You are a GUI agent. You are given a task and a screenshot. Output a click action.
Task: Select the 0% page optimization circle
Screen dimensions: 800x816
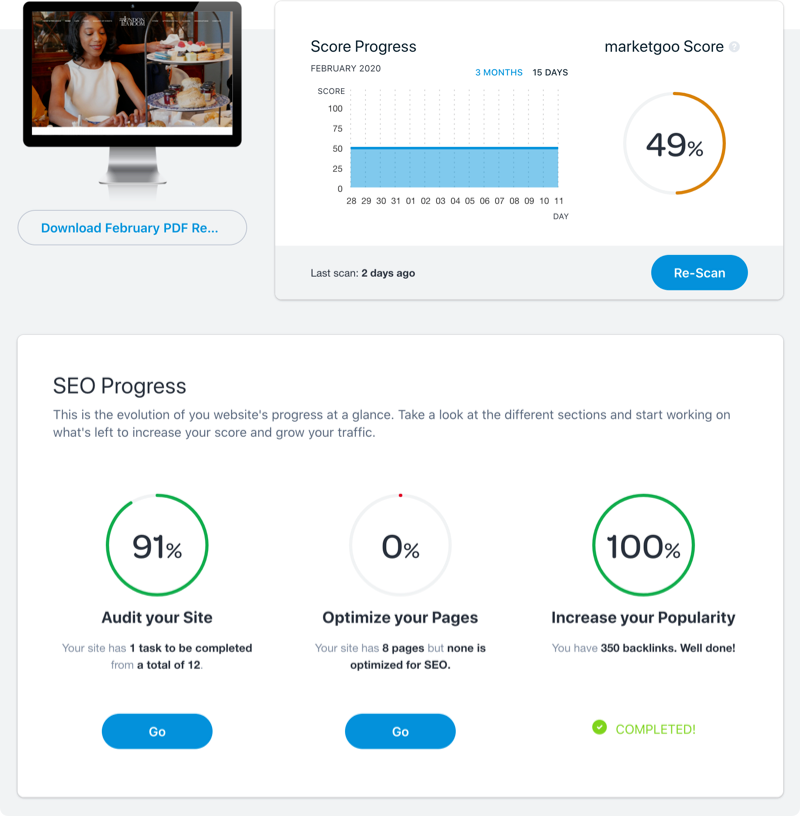click(400, 546)
